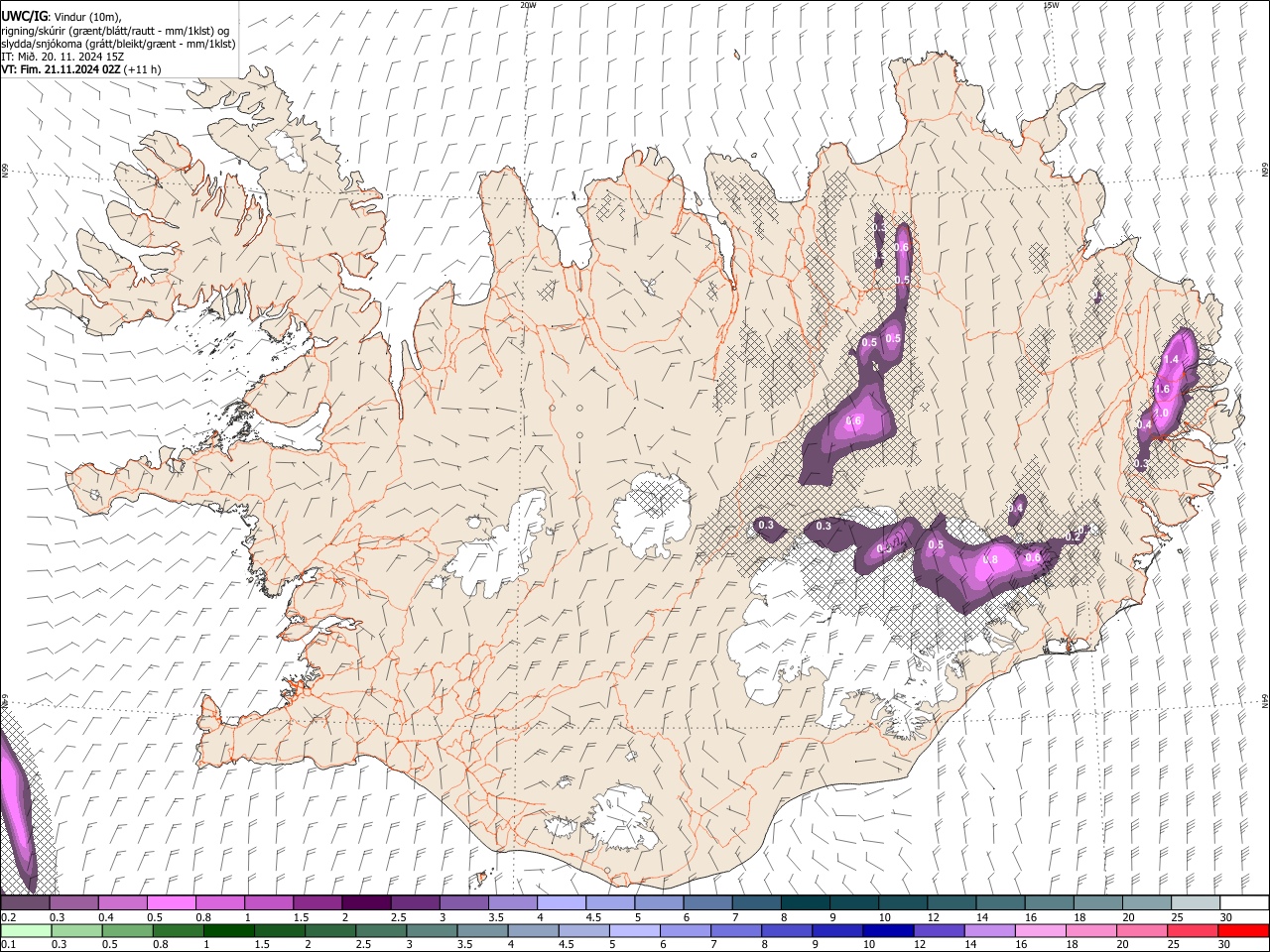Click the '1.6' value in the eastern snow band

1163,390
